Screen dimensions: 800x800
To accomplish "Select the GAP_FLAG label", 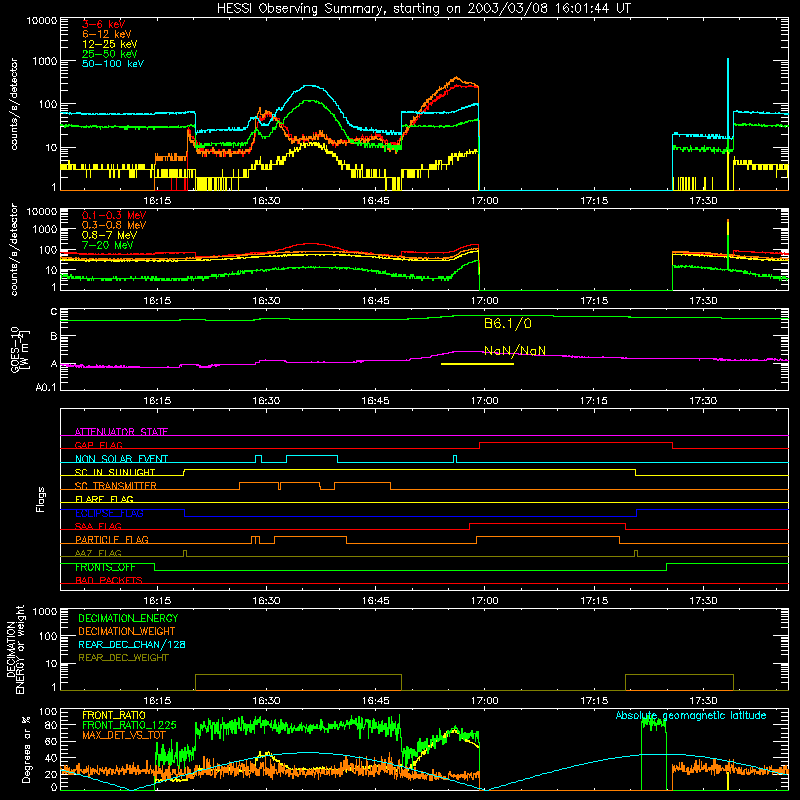I will coord(98,445).
